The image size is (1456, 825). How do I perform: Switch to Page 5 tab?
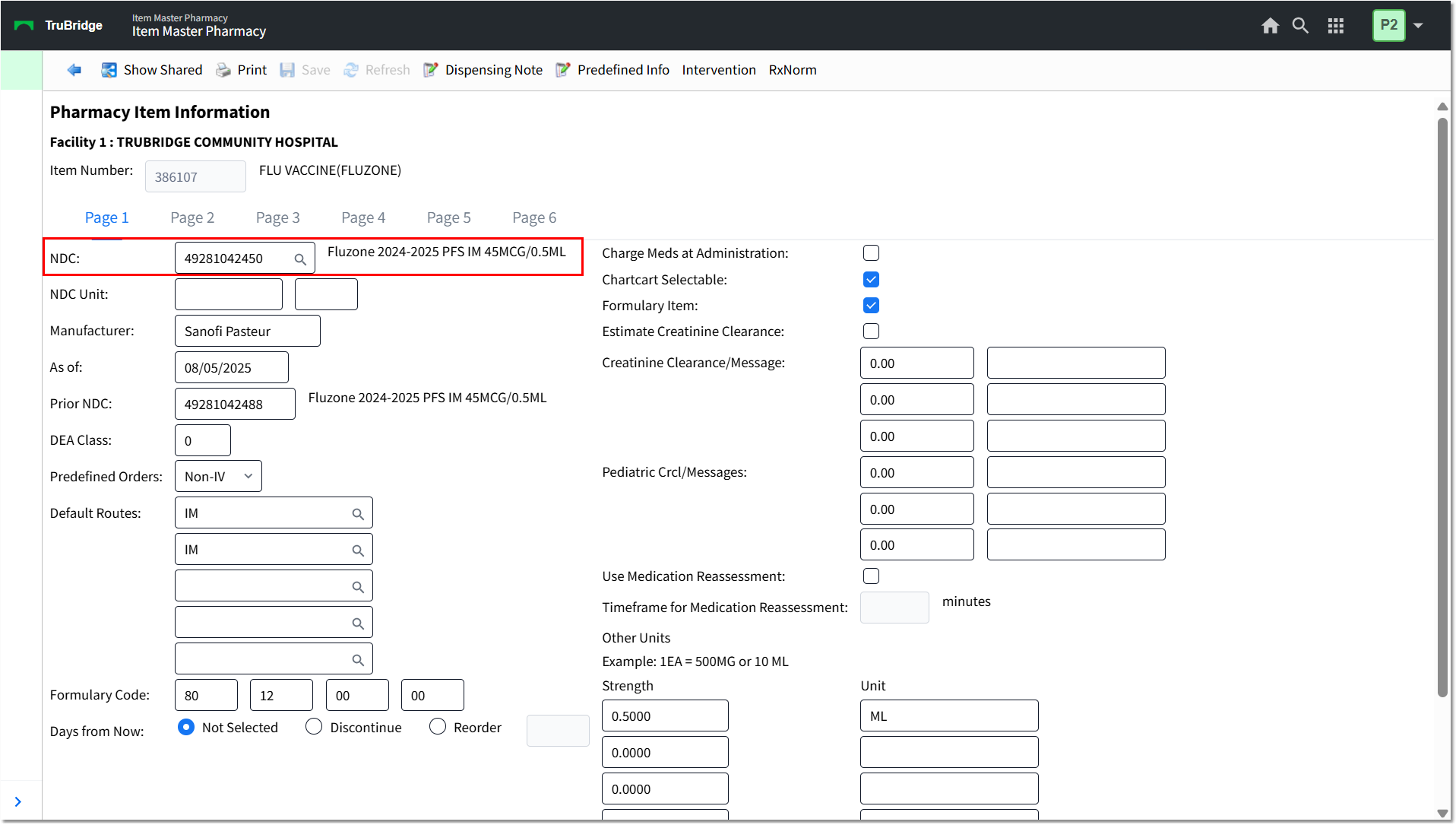pos(449,217)
